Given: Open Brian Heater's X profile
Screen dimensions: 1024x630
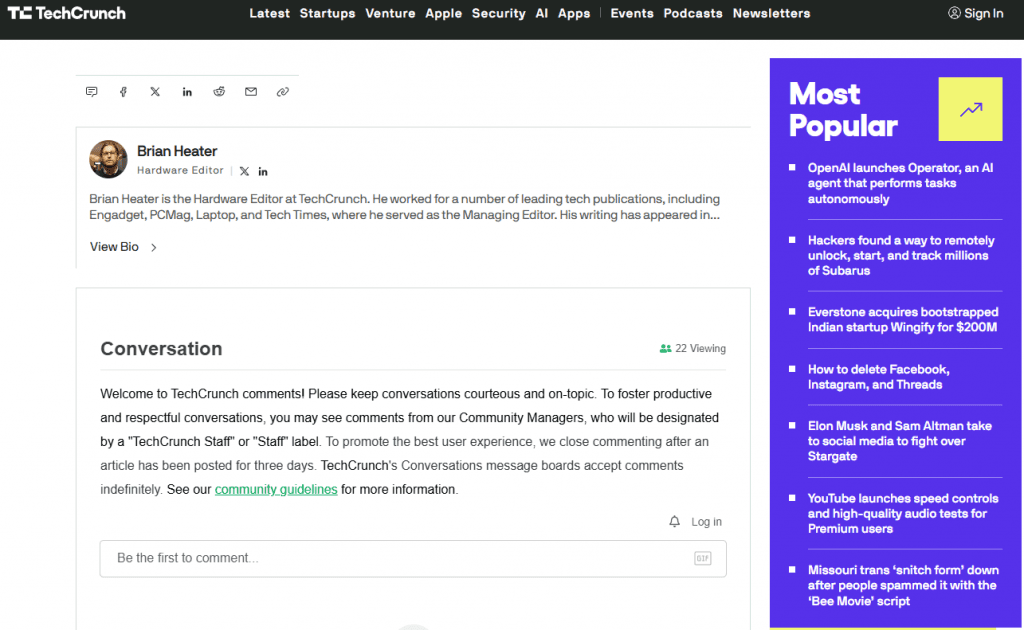Looking at the screenshot, I should click(243, 170).
